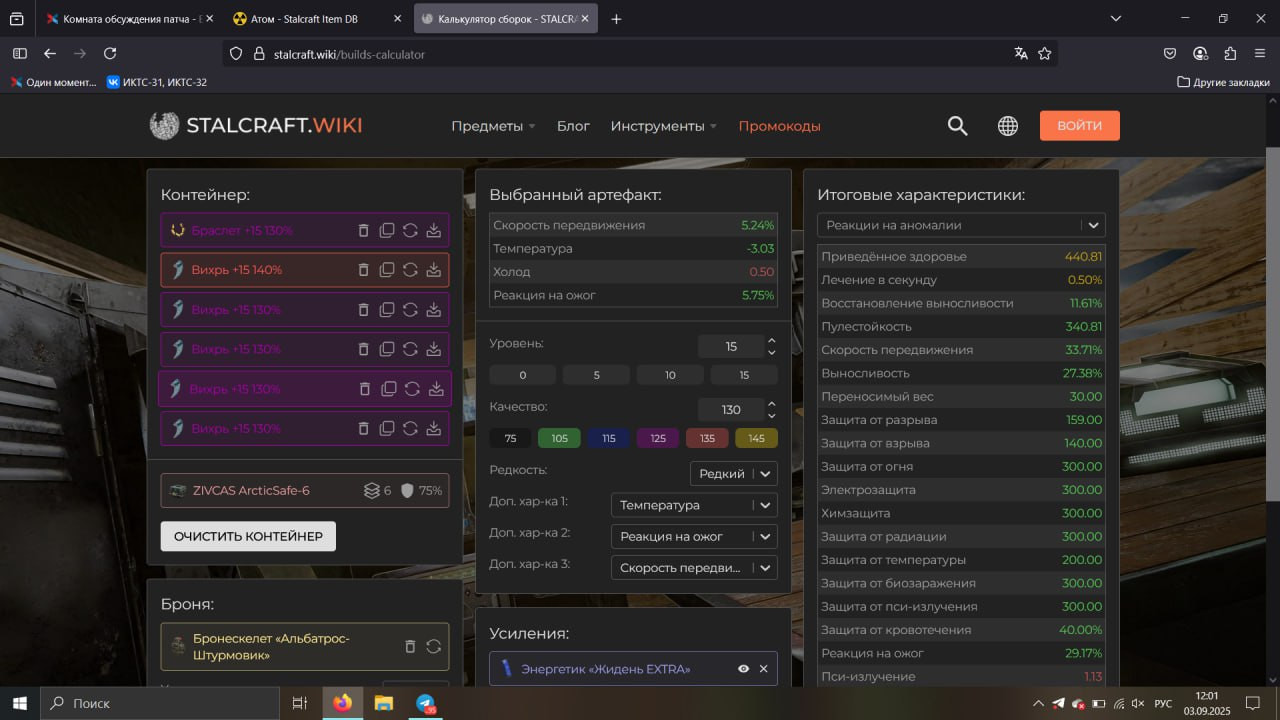Click the download icon on the Вихрь +15 140% row

click(x=434, y=270)
